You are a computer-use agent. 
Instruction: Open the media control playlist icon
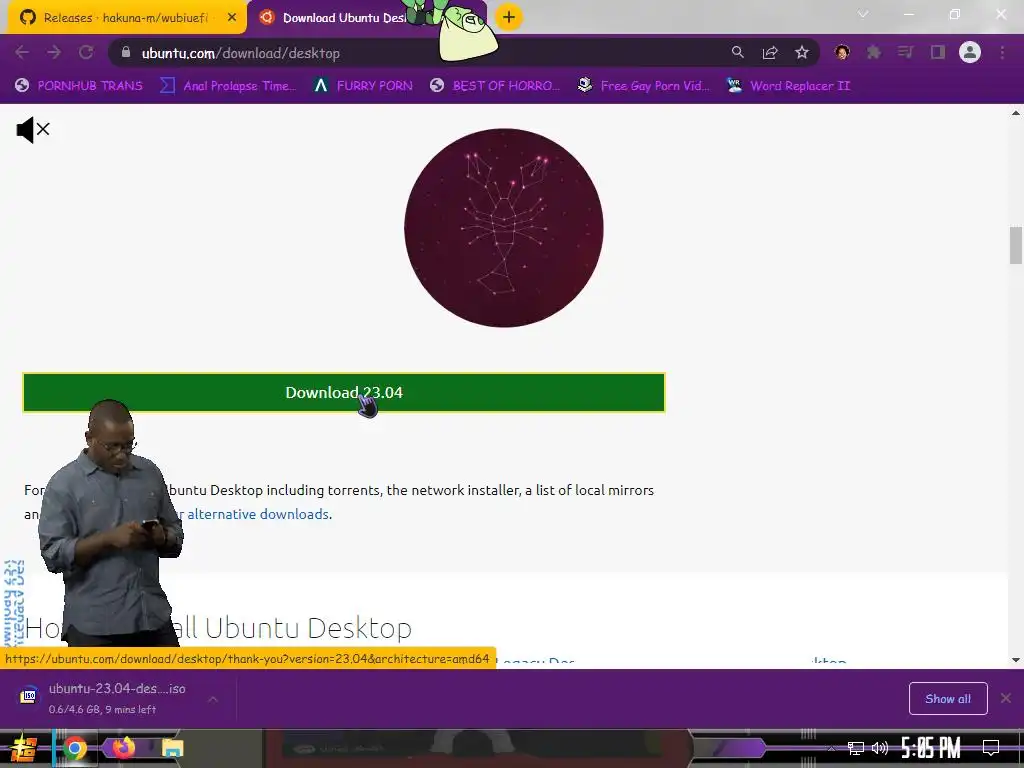tap(905, 52)
